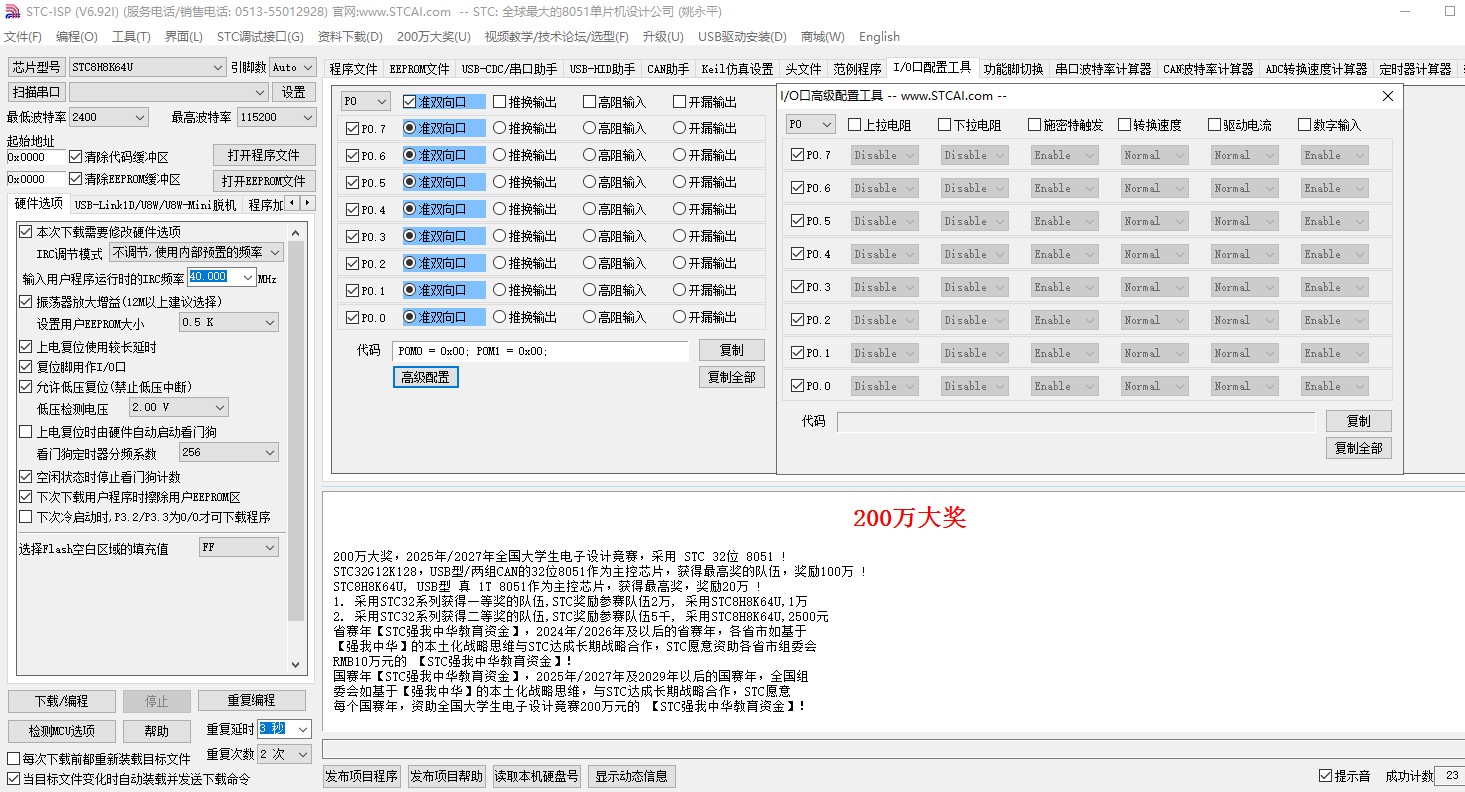Click the 发布项目程序 button

[362, 776]
